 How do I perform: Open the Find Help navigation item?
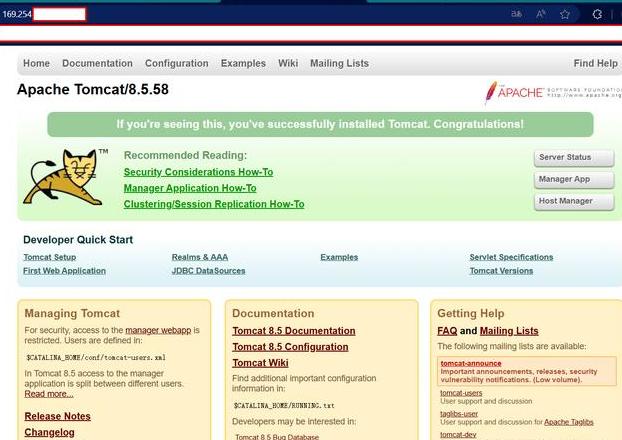[x=595, y=63]
